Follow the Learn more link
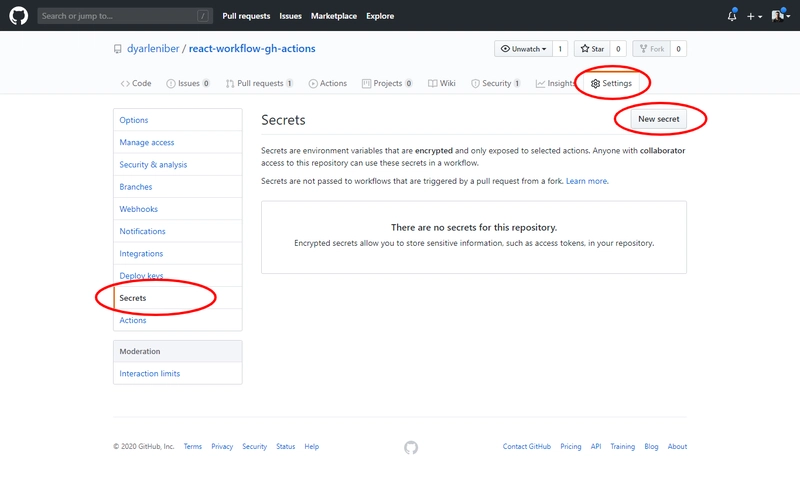The width and height of the screenshot is (800, 484). (x=586, y=181)
